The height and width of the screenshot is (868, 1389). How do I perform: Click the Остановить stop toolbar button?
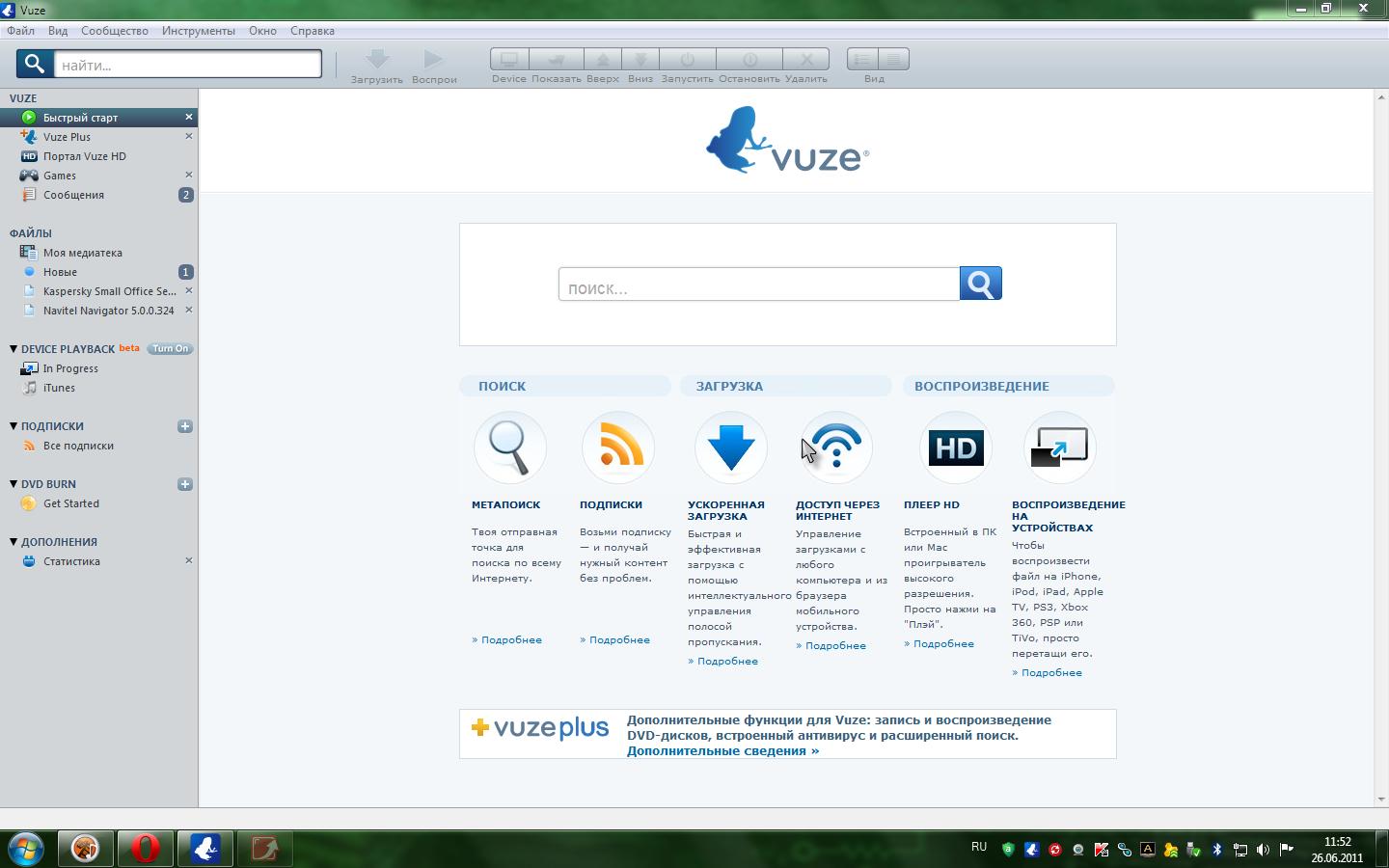click(x=749, y=60)
